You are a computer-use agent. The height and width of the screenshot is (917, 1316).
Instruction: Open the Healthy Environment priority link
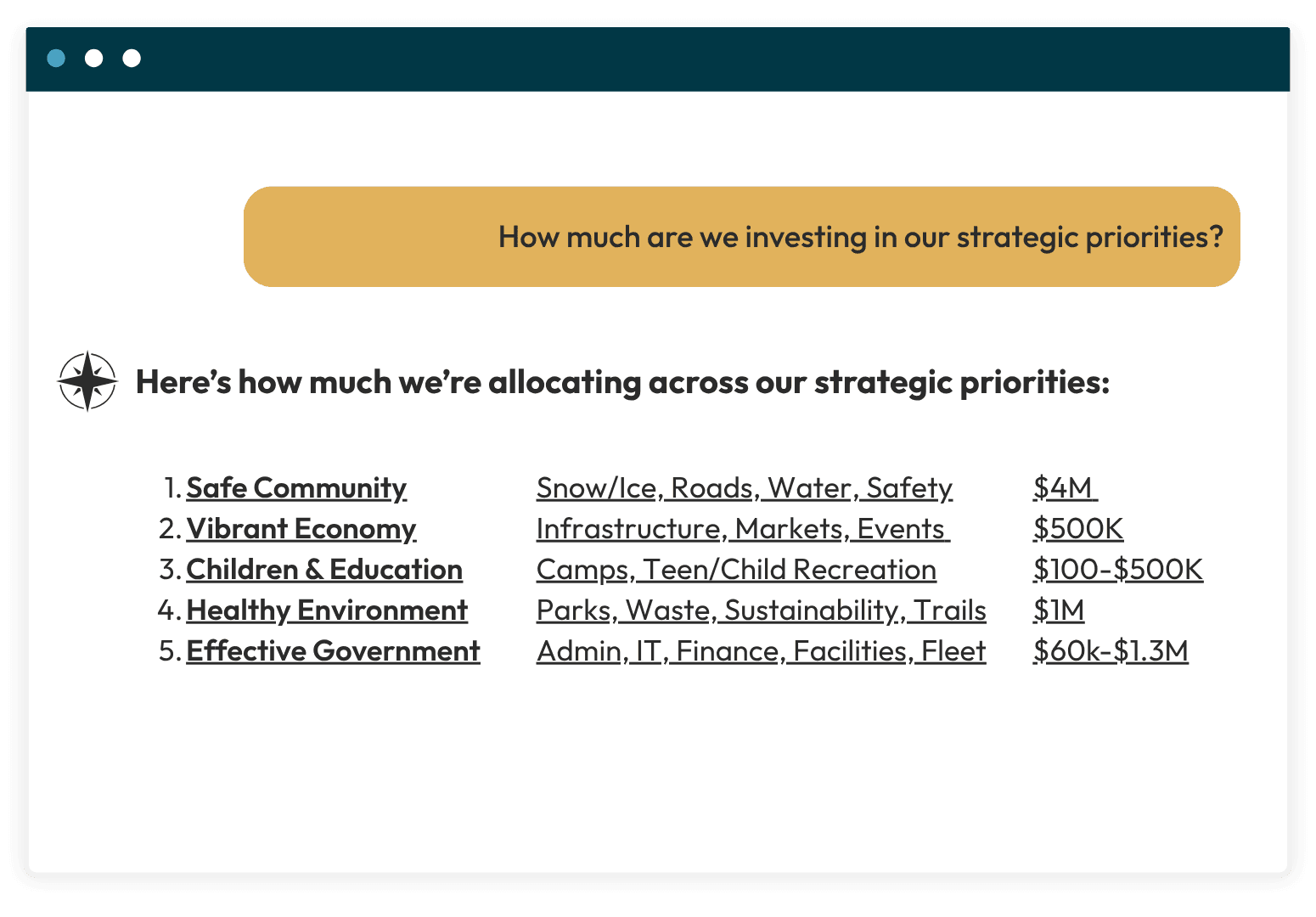click(326, 610)
